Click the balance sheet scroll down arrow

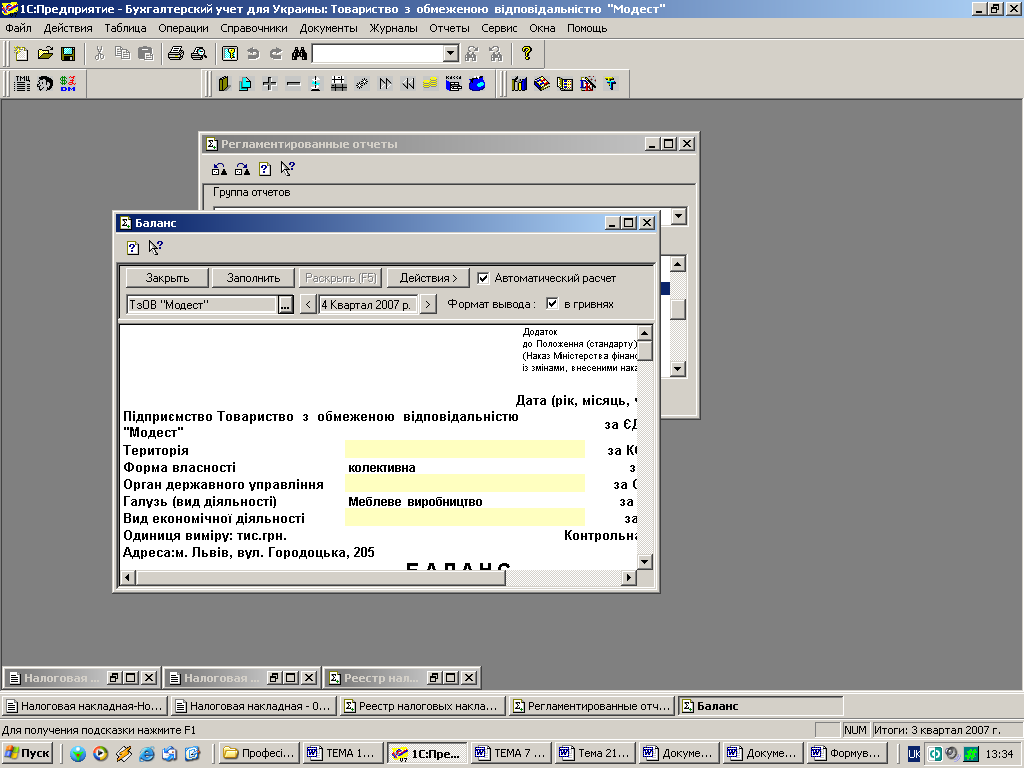645,562
